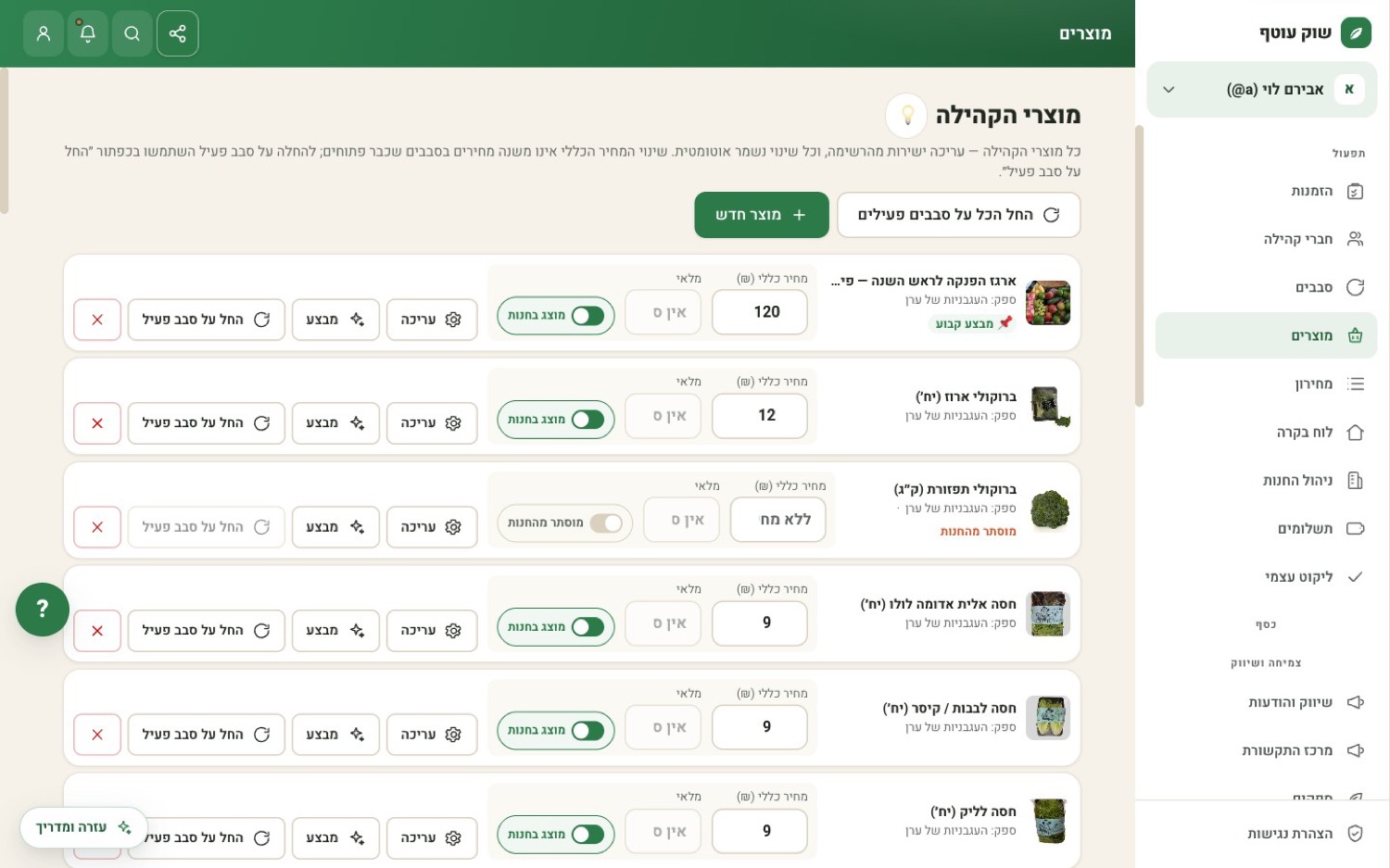Screen dimensions: 1390x868
Task: Delete ארגז הפנקה לראש השנה product with X
Action: tap(97, 320)
